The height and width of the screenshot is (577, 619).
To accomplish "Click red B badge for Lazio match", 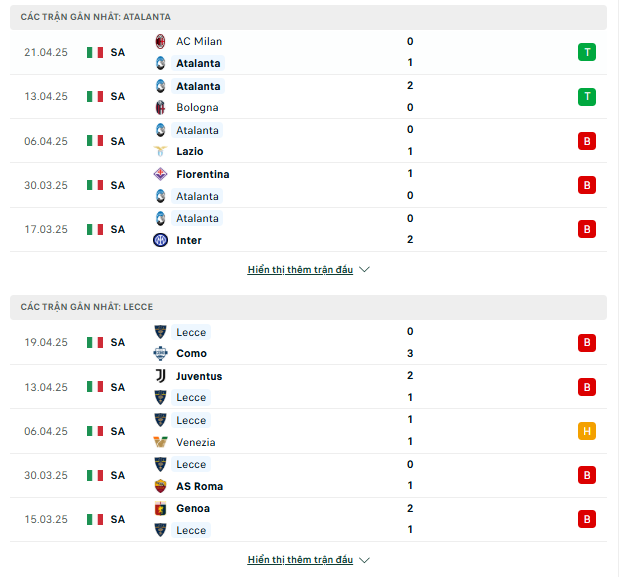I will pyautogui.click(x=587, y=141).
